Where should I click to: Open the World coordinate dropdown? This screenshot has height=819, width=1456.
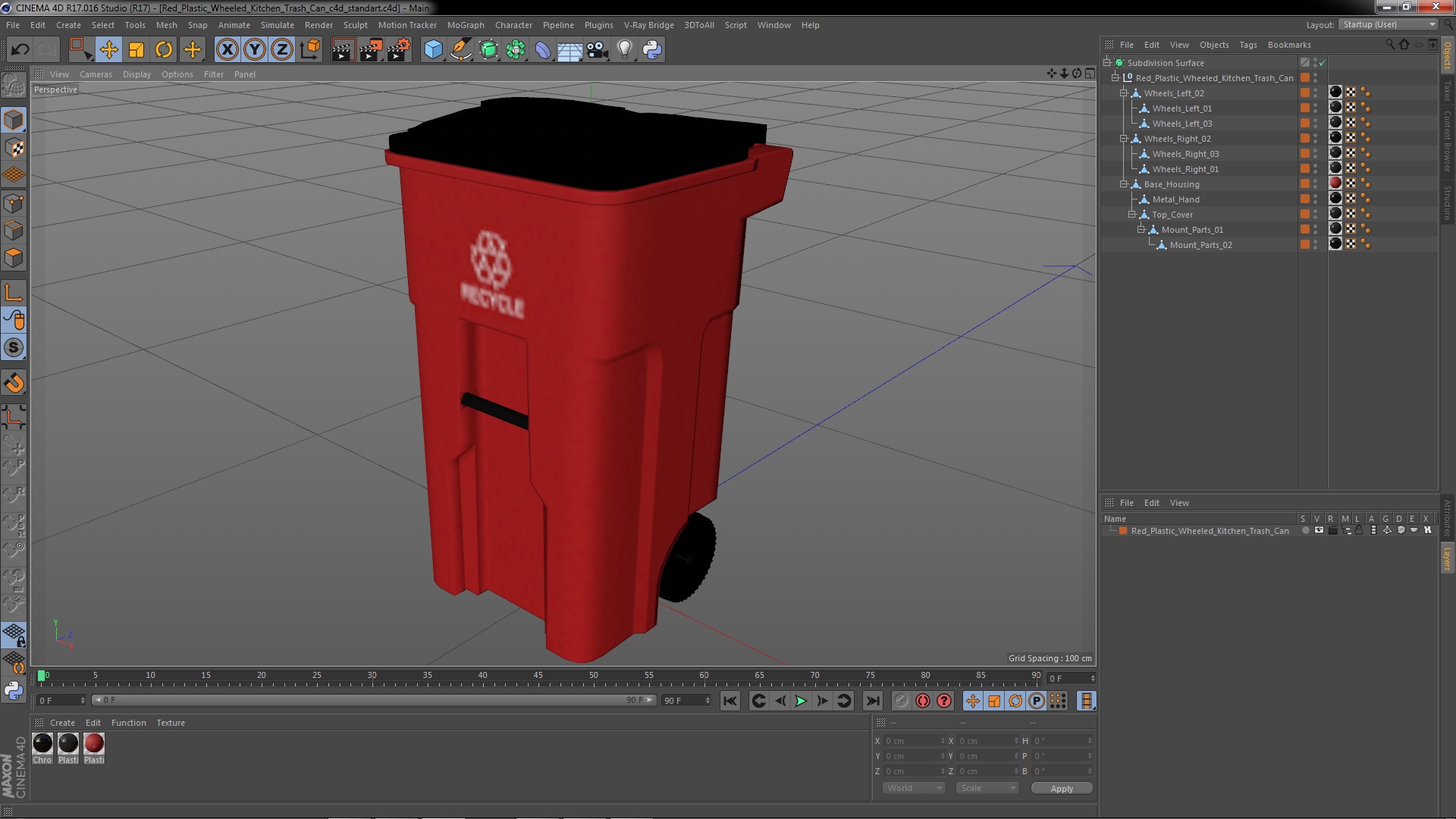click(x=914, y=789)
